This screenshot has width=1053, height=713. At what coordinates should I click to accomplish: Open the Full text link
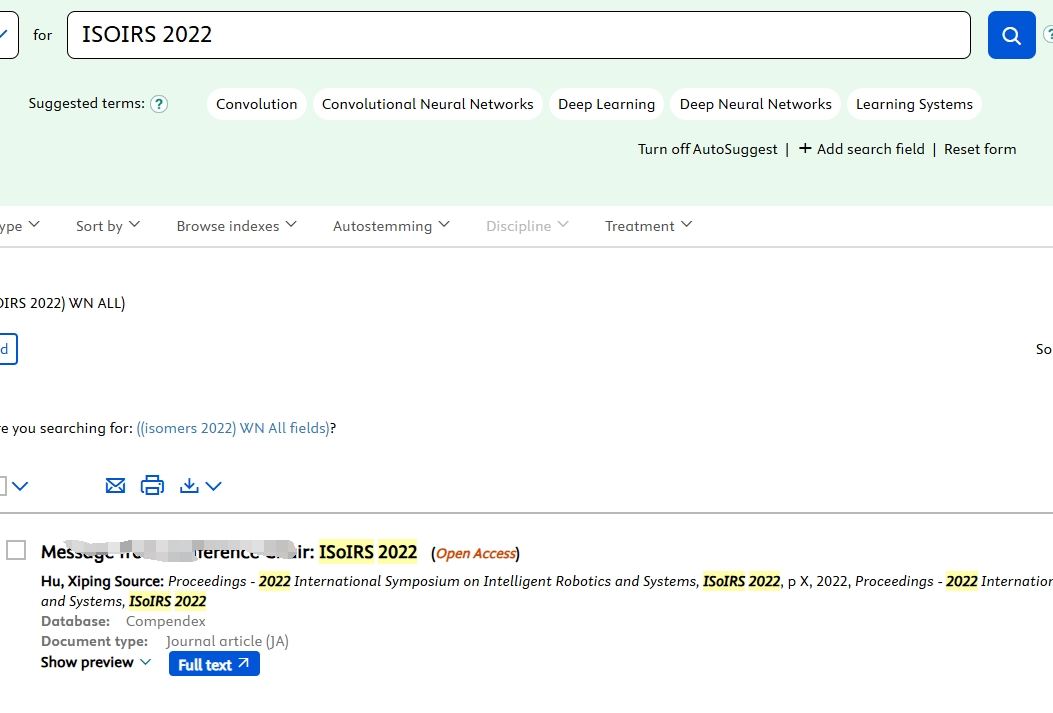pos(214,664)
